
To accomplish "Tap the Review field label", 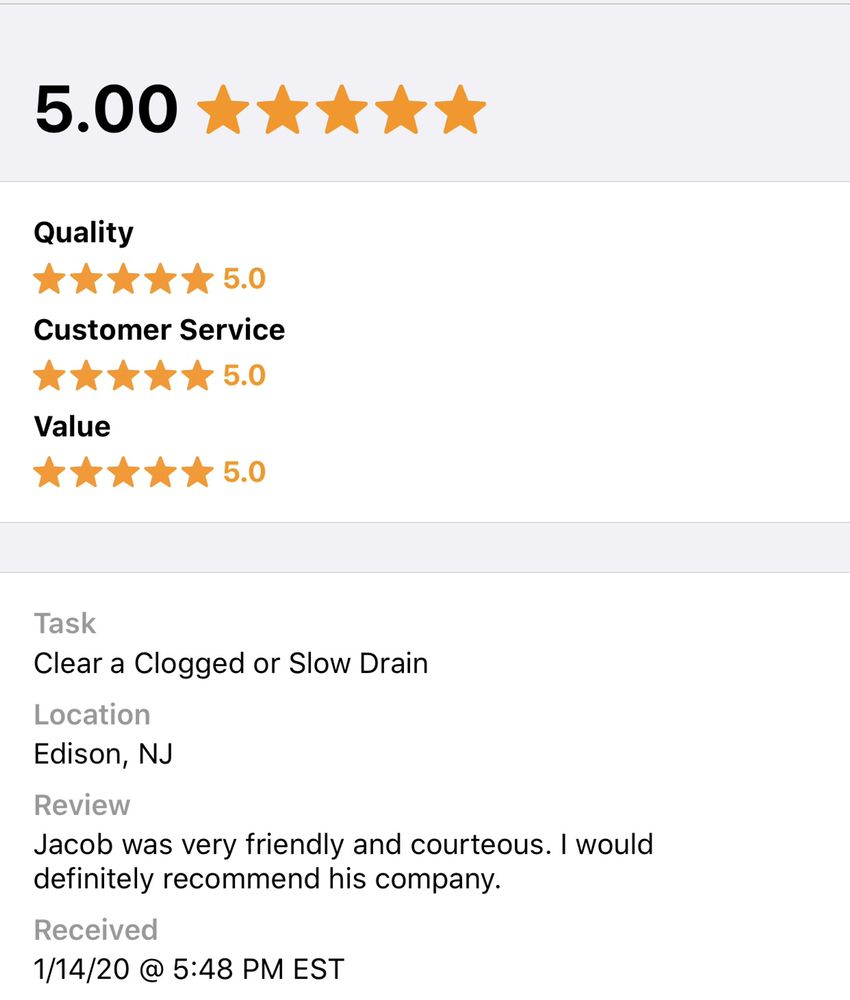I will [82, 806].
